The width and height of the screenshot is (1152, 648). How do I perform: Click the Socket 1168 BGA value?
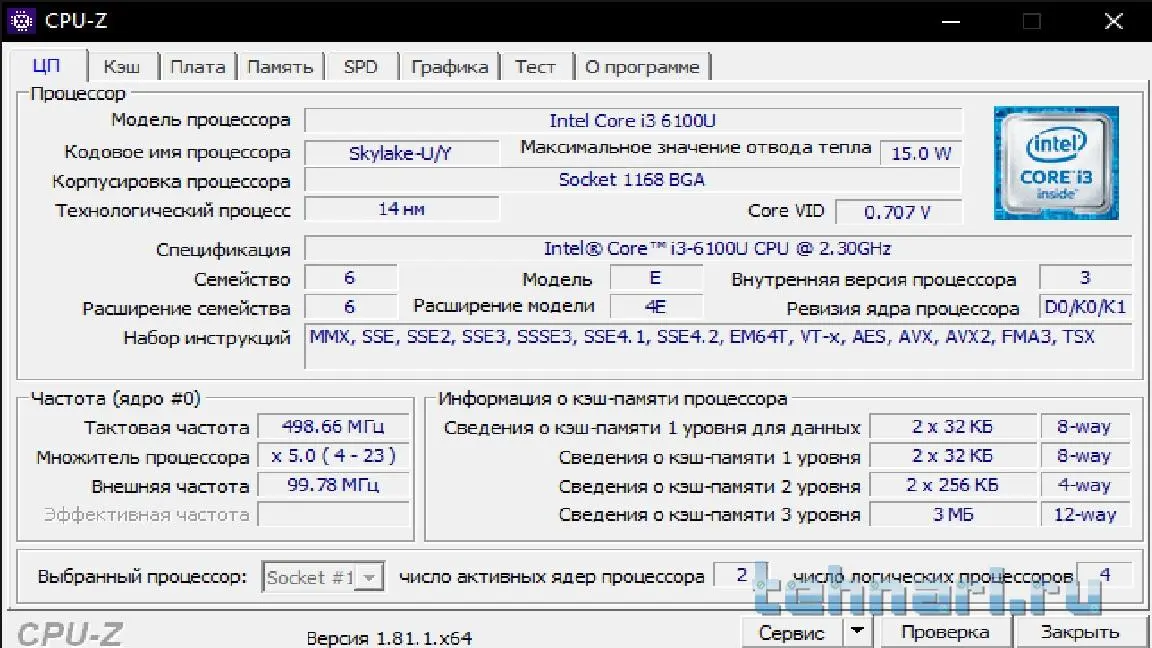(x=633, y=180)
